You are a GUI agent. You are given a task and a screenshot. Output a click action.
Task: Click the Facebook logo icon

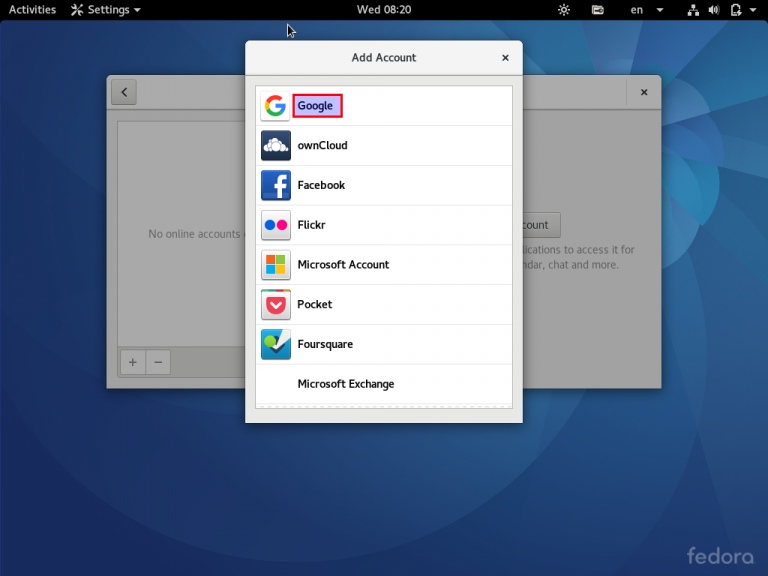click(x=275, y=185)
